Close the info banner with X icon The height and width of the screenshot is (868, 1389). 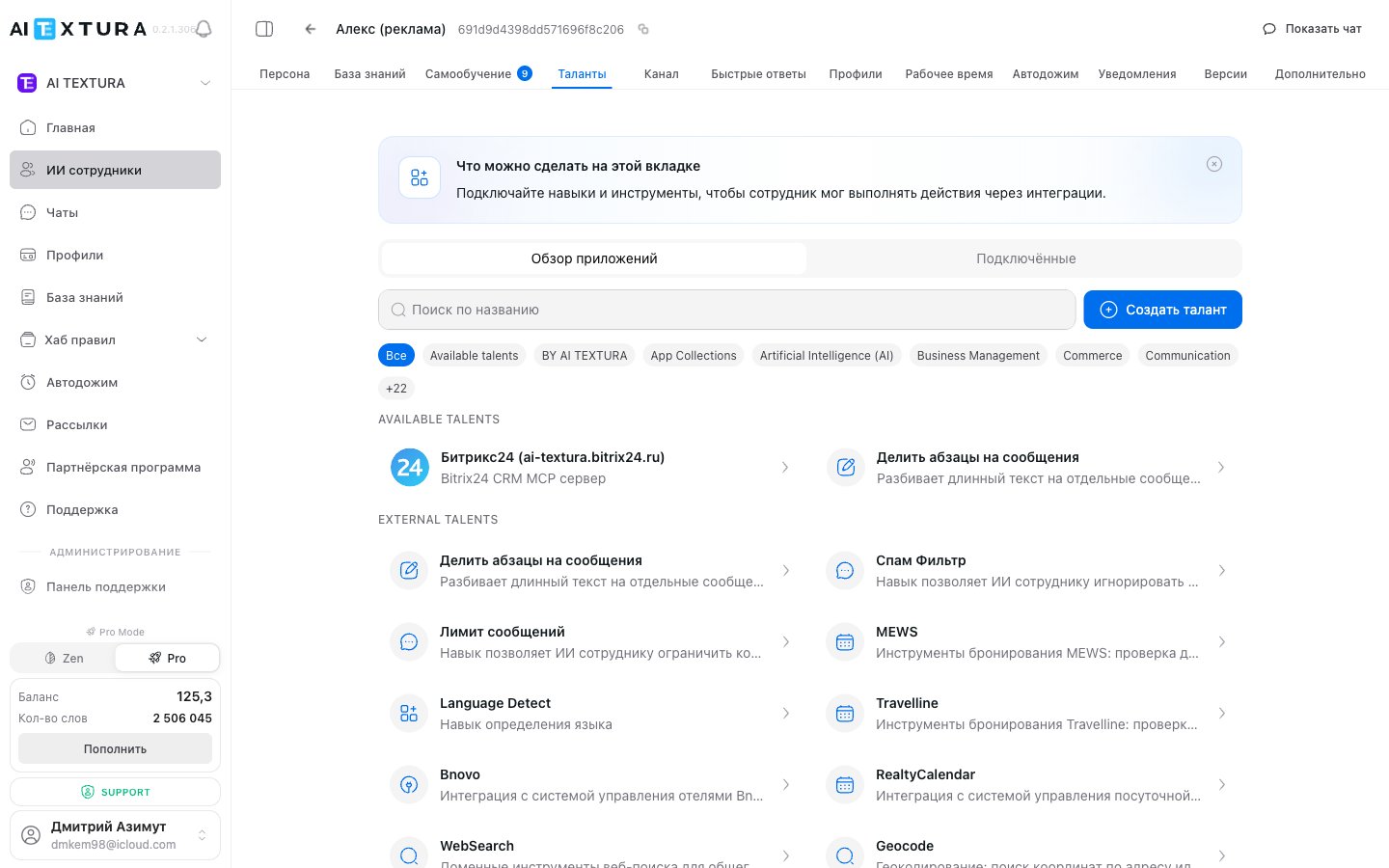pyautogui.click(x=1214, y=164)
